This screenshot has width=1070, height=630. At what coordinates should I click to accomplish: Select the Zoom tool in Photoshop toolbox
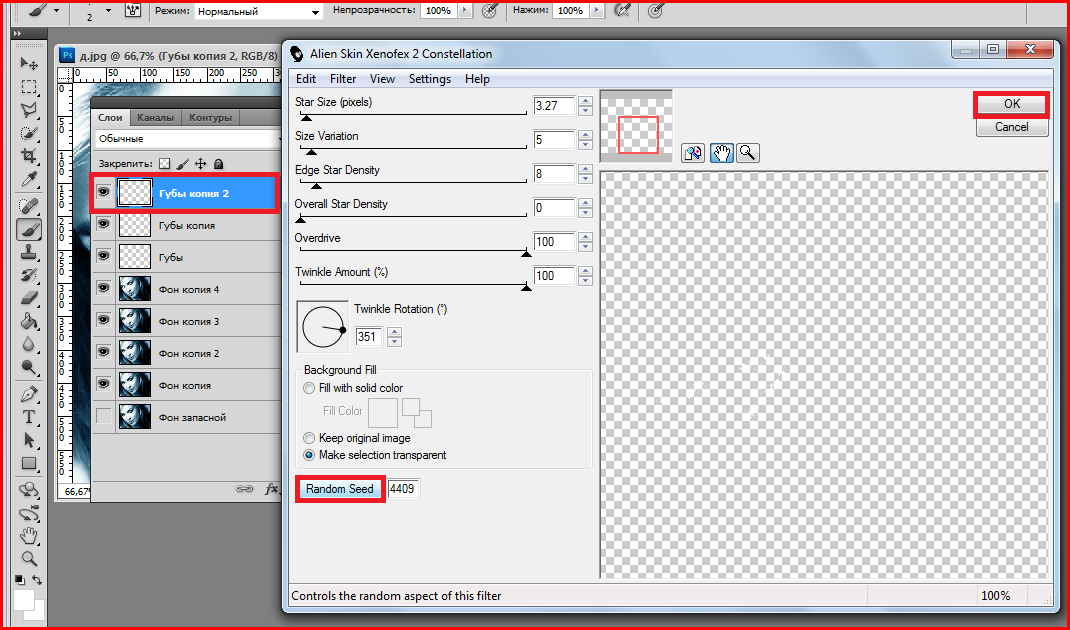(x=29, y=559)
